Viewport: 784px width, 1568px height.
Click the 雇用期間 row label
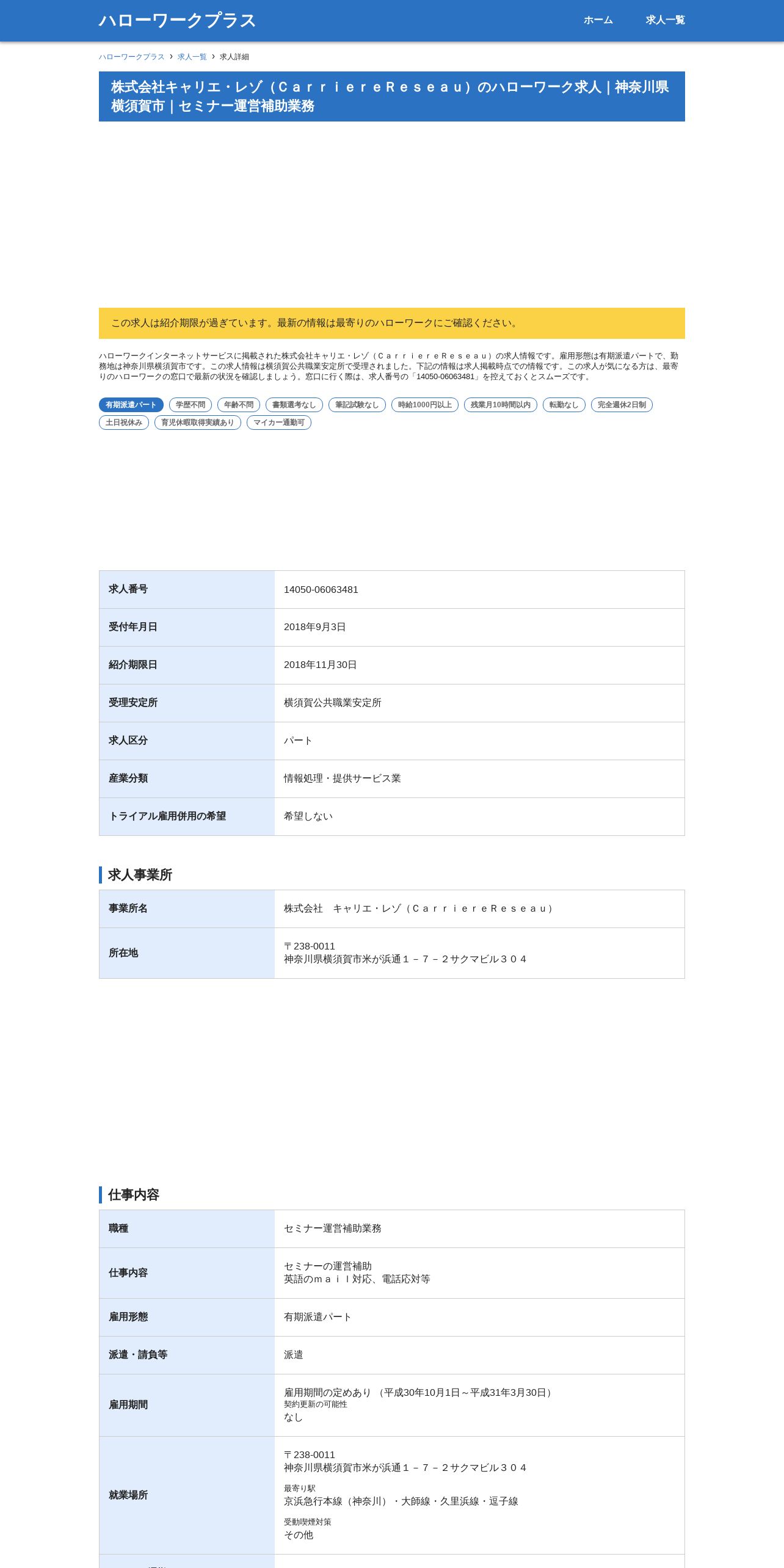(x=128, y=1405)
